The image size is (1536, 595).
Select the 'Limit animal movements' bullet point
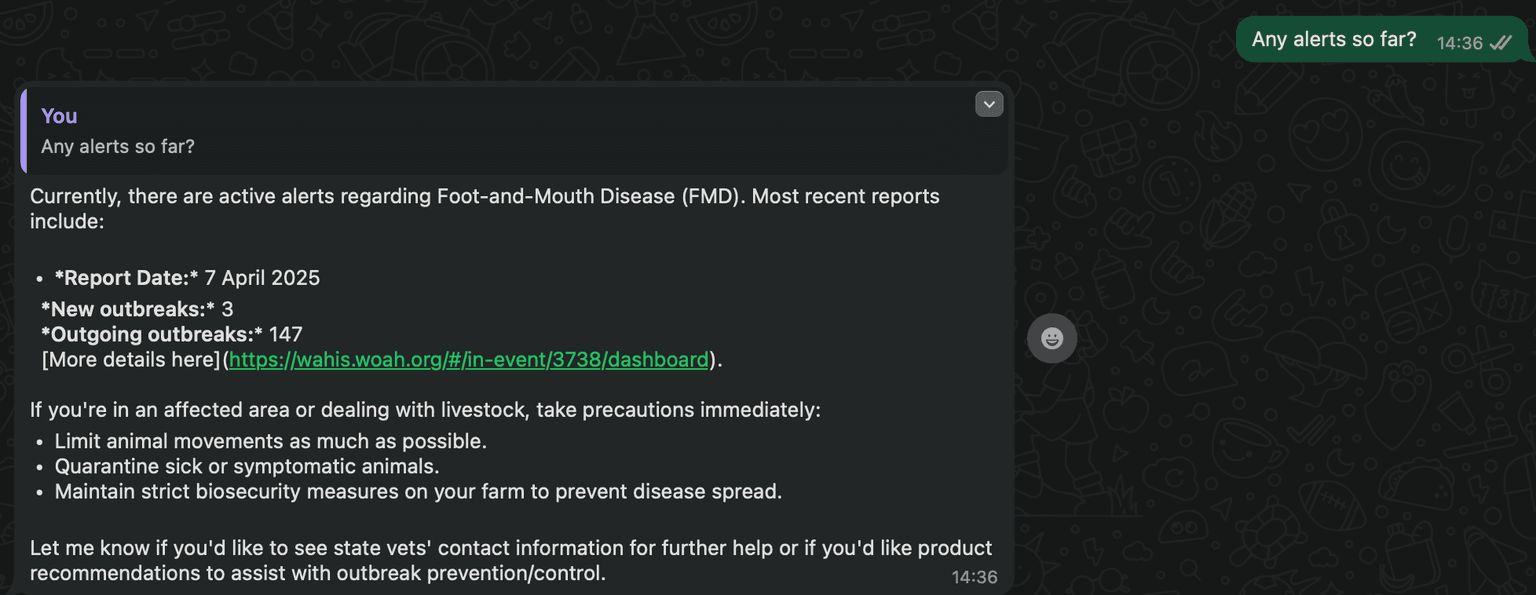pyautogui.click(x=270, y=441)
